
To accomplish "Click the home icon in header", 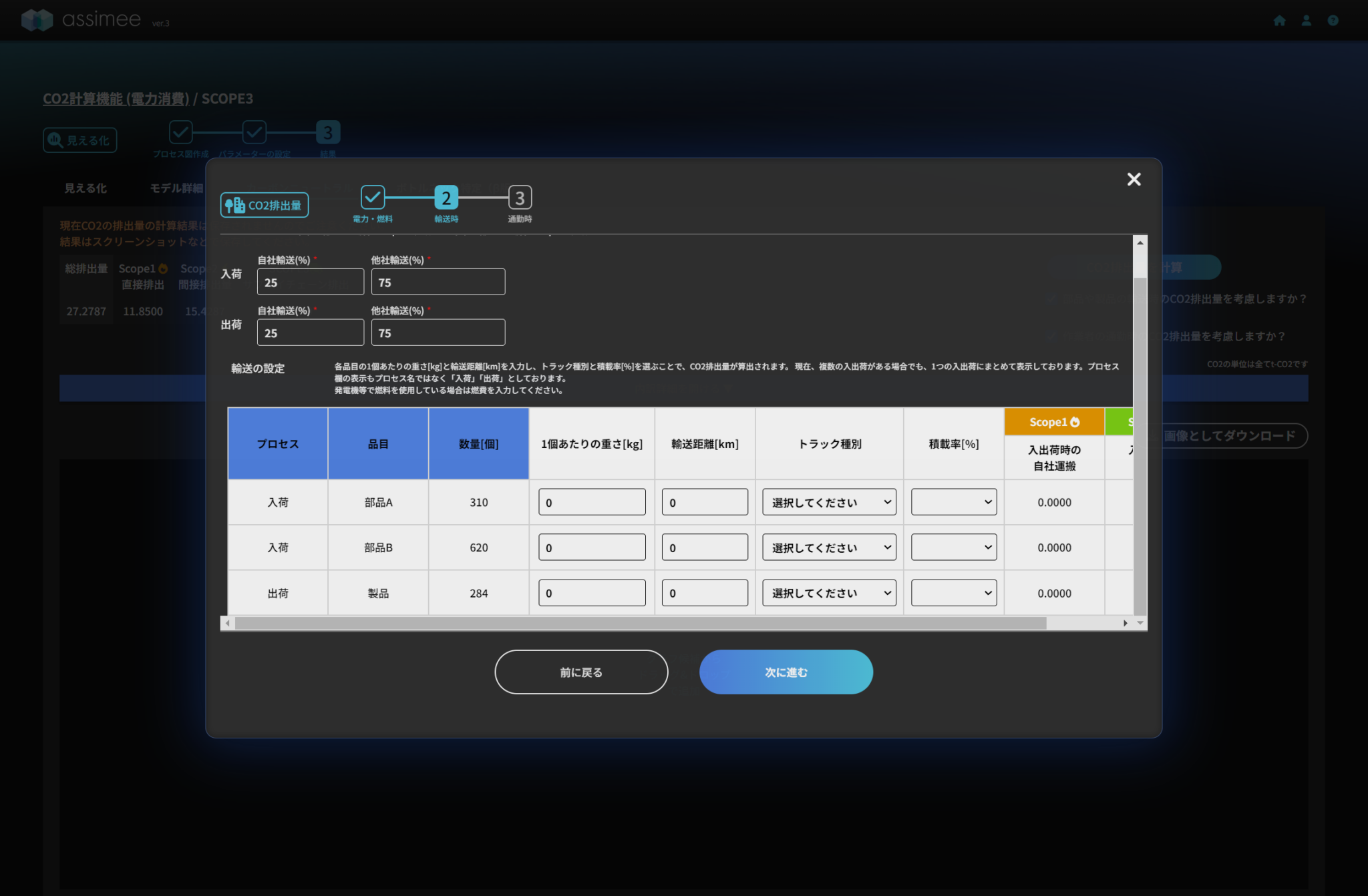I will click(x=1279, y=21).
